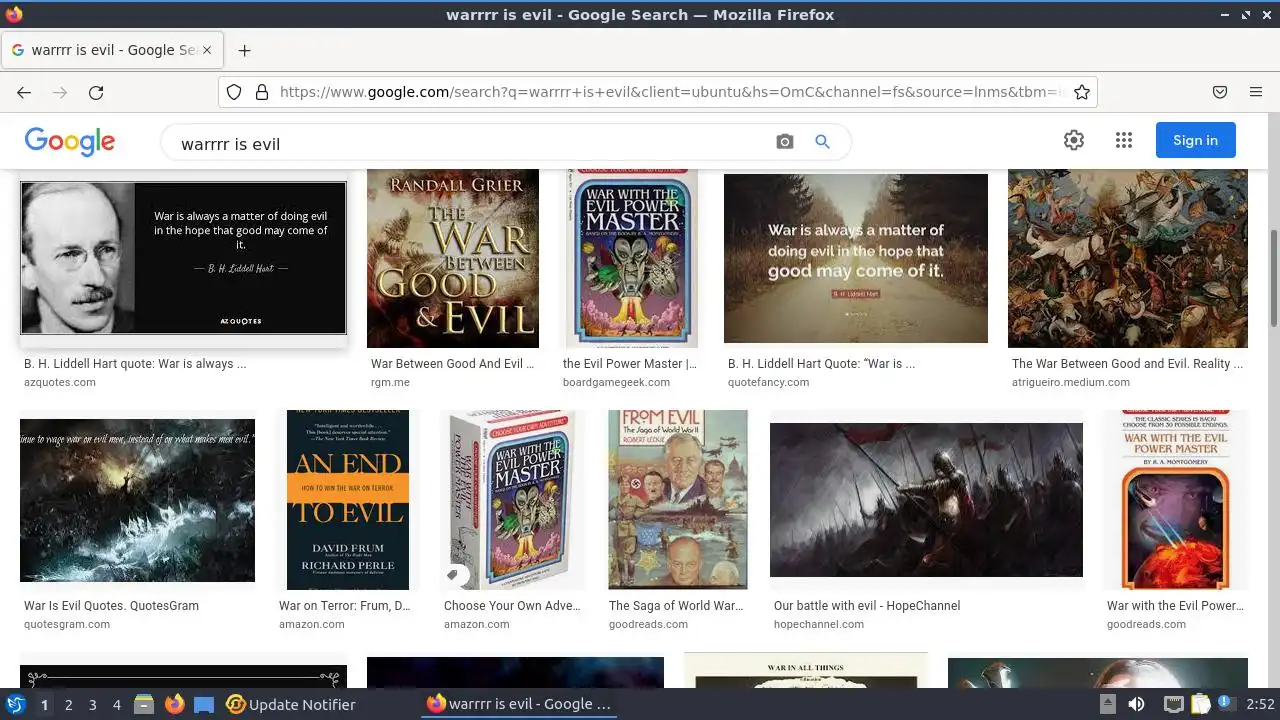Bookmark this page with the star icon
The image size is (1280, 720).
click(1081, 92)
